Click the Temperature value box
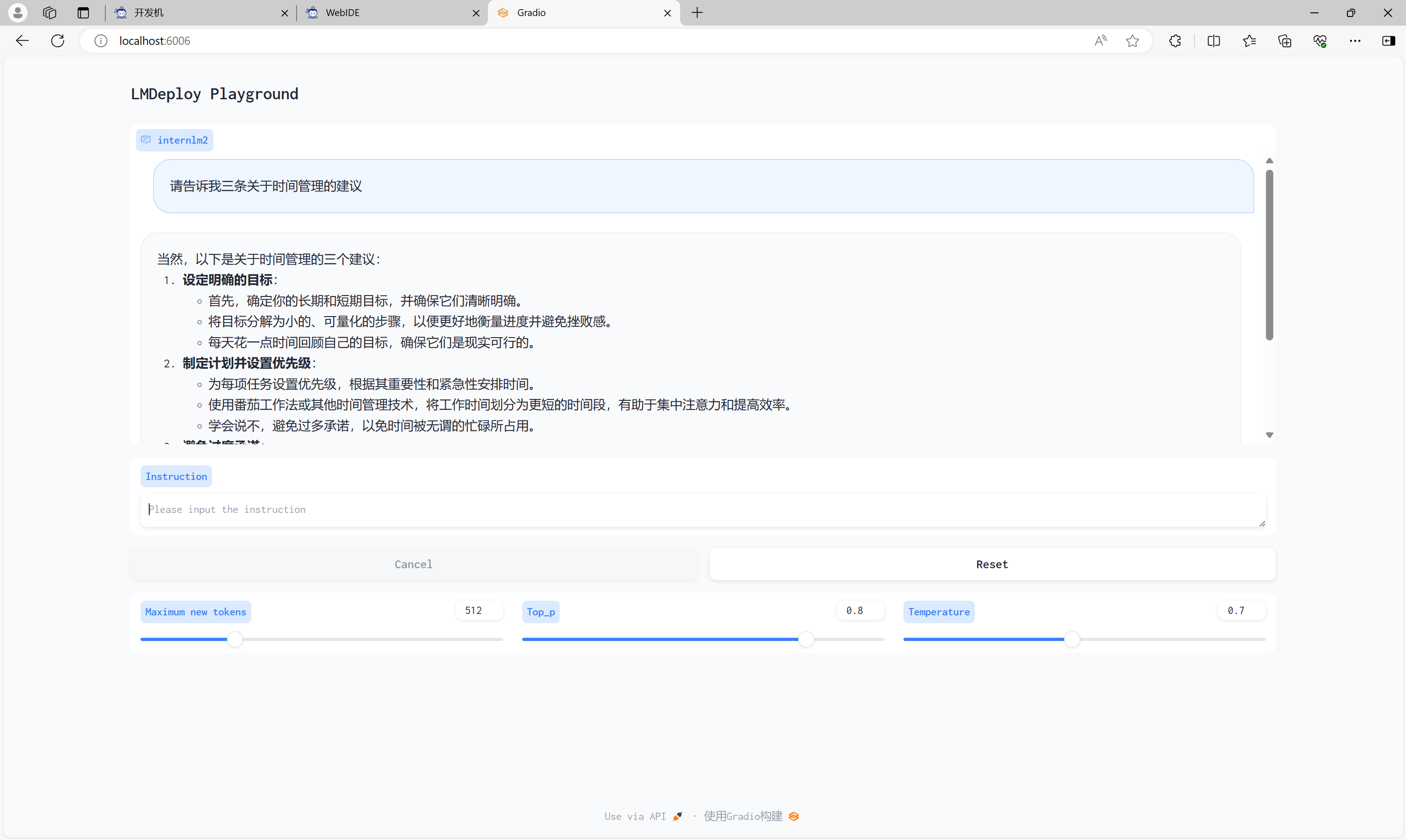 click(1242, 610)
